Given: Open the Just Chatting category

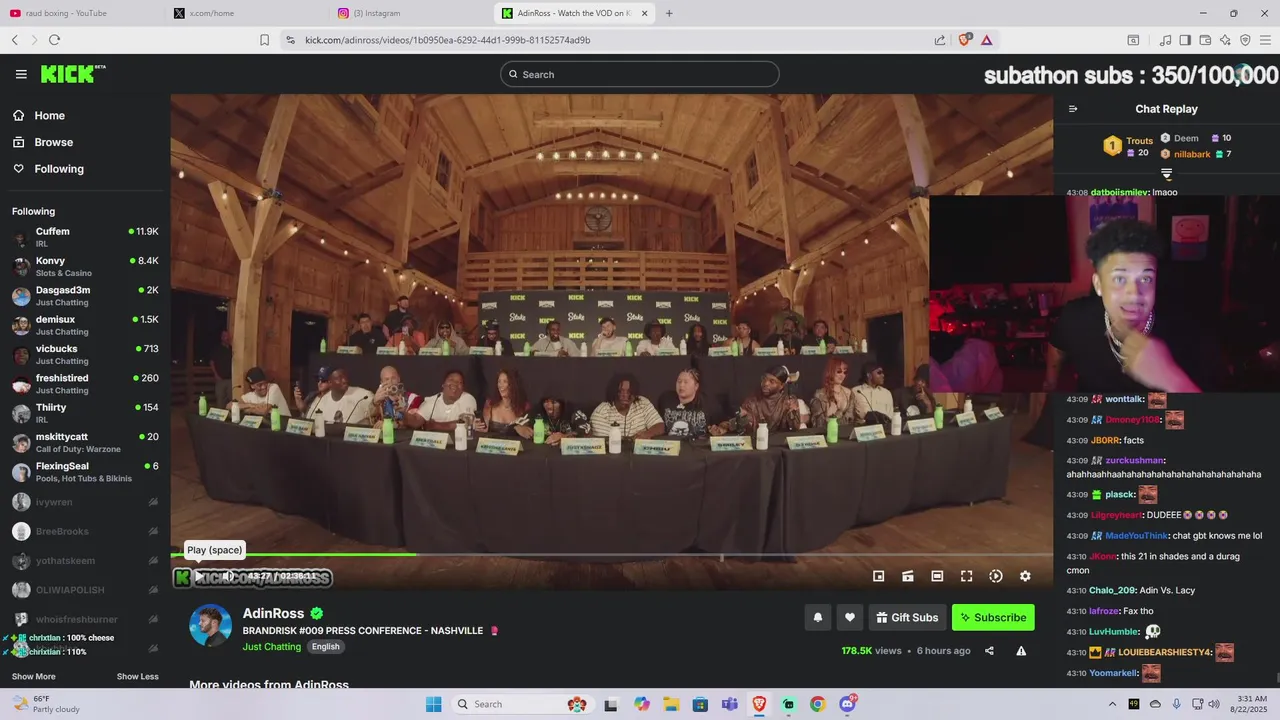Looking at the screenshot, I should (x=272, y=647).
